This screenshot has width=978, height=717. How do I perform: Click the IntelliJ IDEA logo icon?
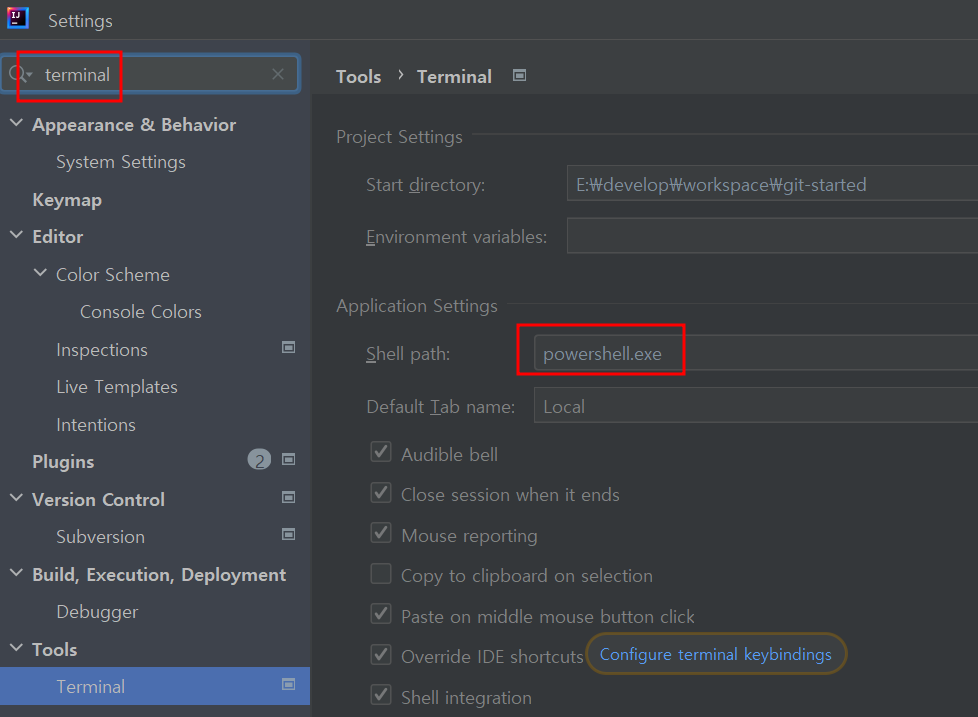pyautogui.click(x=18, y=19)
